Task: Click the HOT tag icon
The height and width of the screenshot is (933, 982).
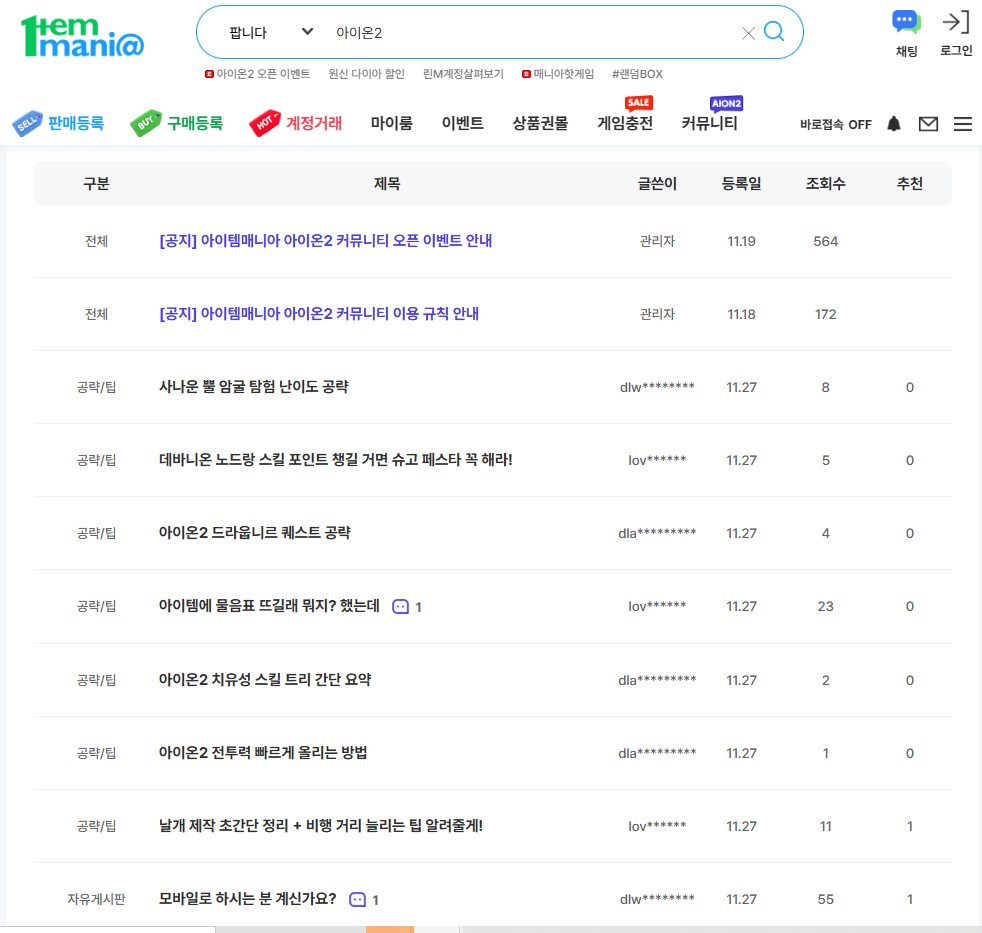Action: point(264,123)
